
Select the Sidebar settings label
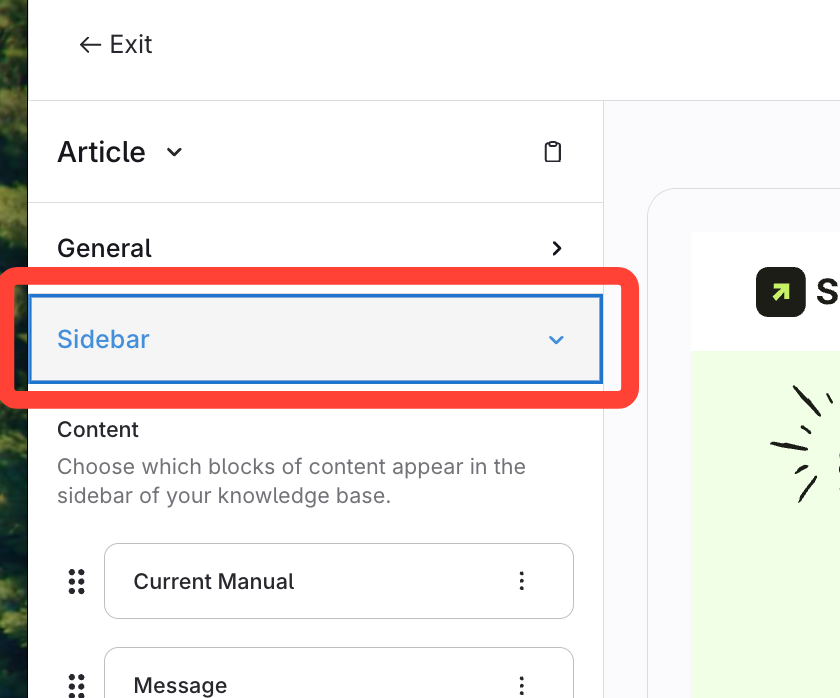tap(103, 340)
